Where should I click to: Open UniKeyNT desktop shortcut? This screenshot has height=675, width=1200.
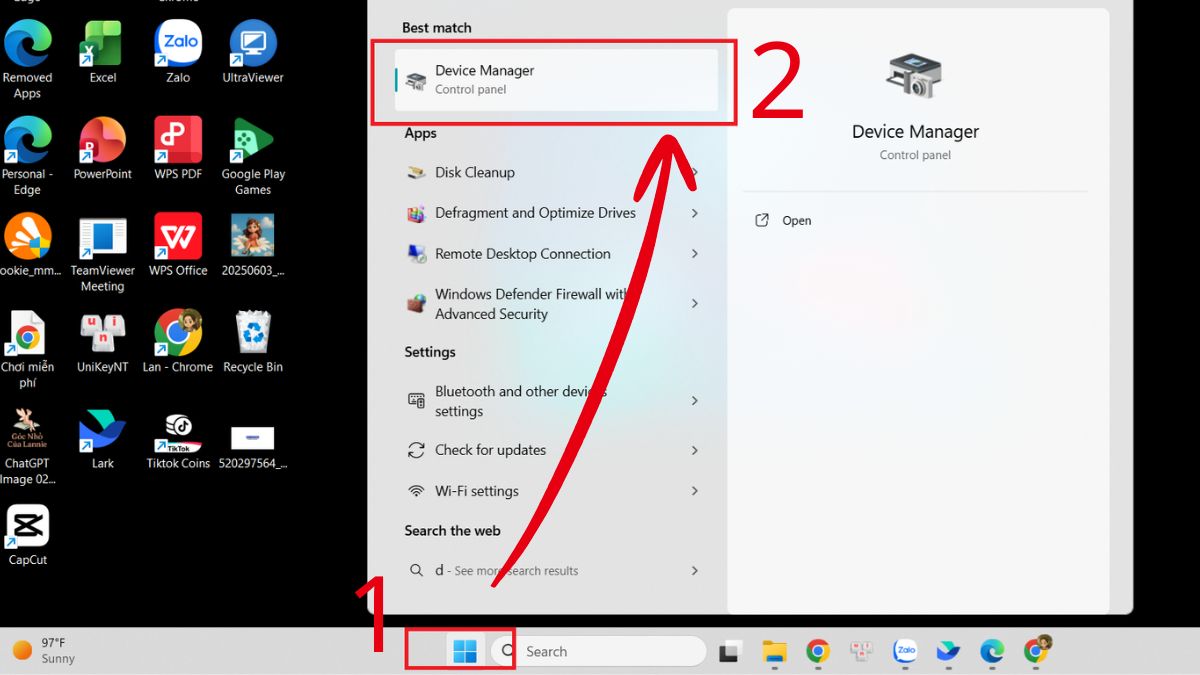[102, 342]
